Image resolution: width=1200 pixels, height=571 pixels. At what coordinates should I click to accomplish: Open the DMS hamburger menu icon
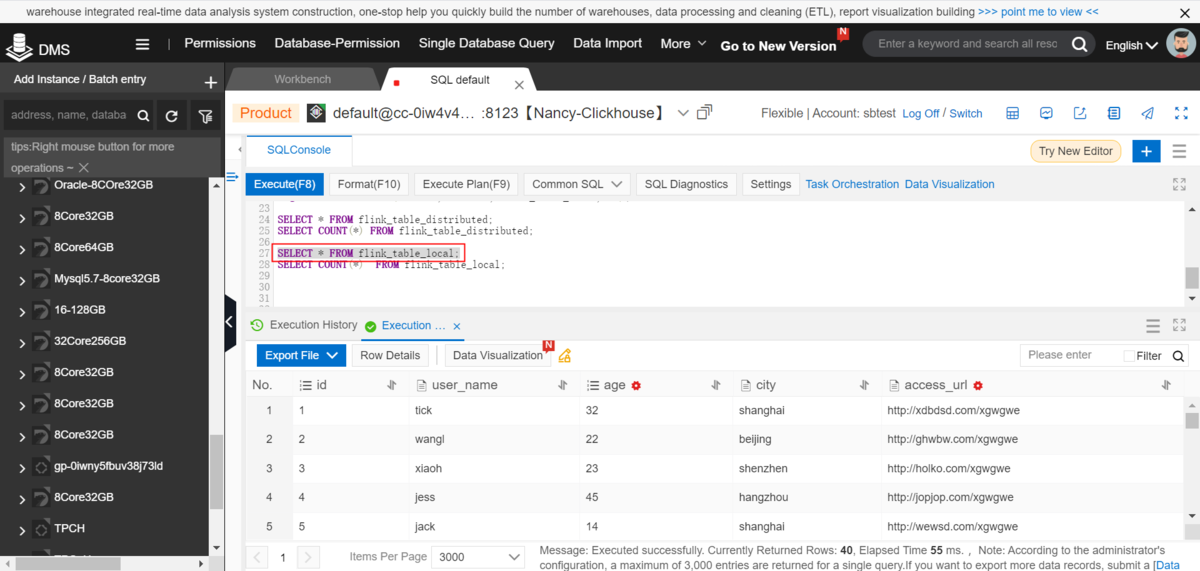(x=143, y=44)
